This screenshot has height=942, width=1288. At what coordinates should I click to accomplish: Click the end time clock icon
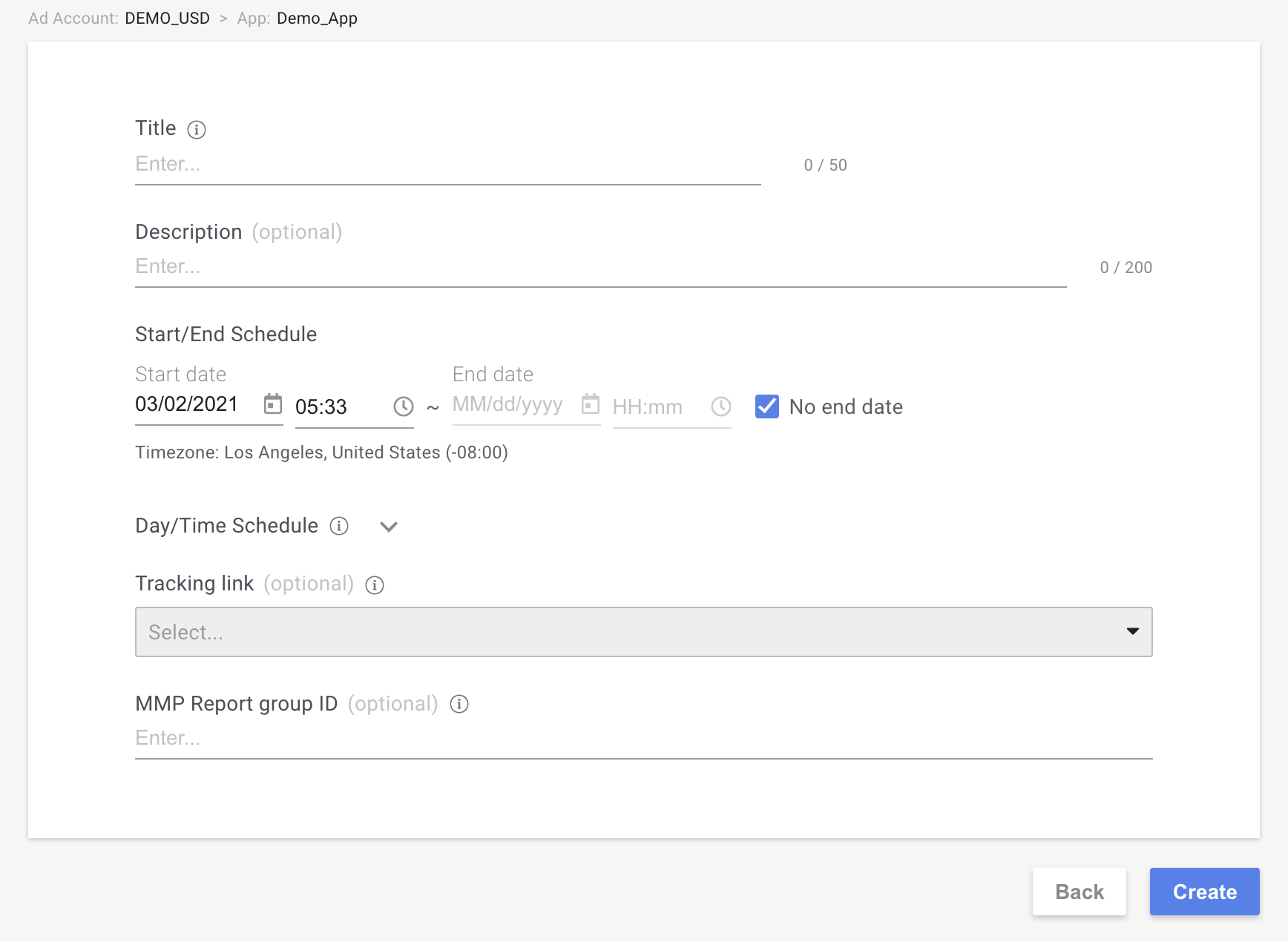click(720, 406)
